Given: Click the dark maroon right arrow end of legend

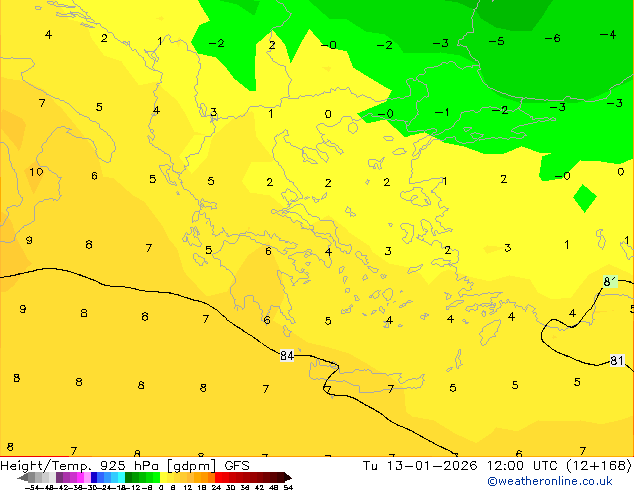Looking at the screenshot, I should point(288,477).
